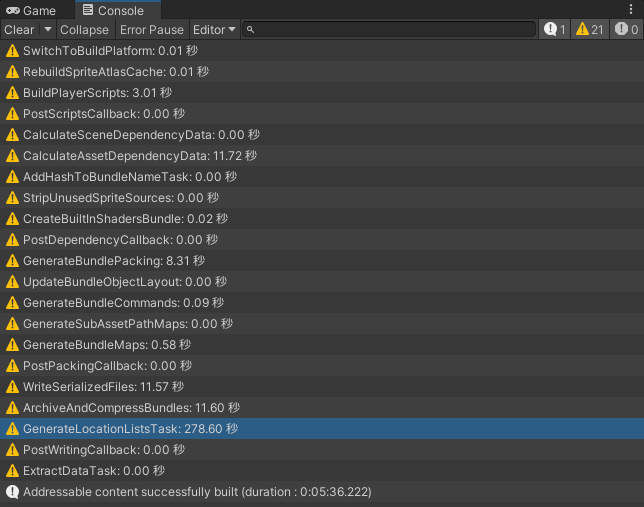Select 'AddHashToBundleNameTask: 0.00 秒' log entry
644x507 pixels.
point(322,177)
